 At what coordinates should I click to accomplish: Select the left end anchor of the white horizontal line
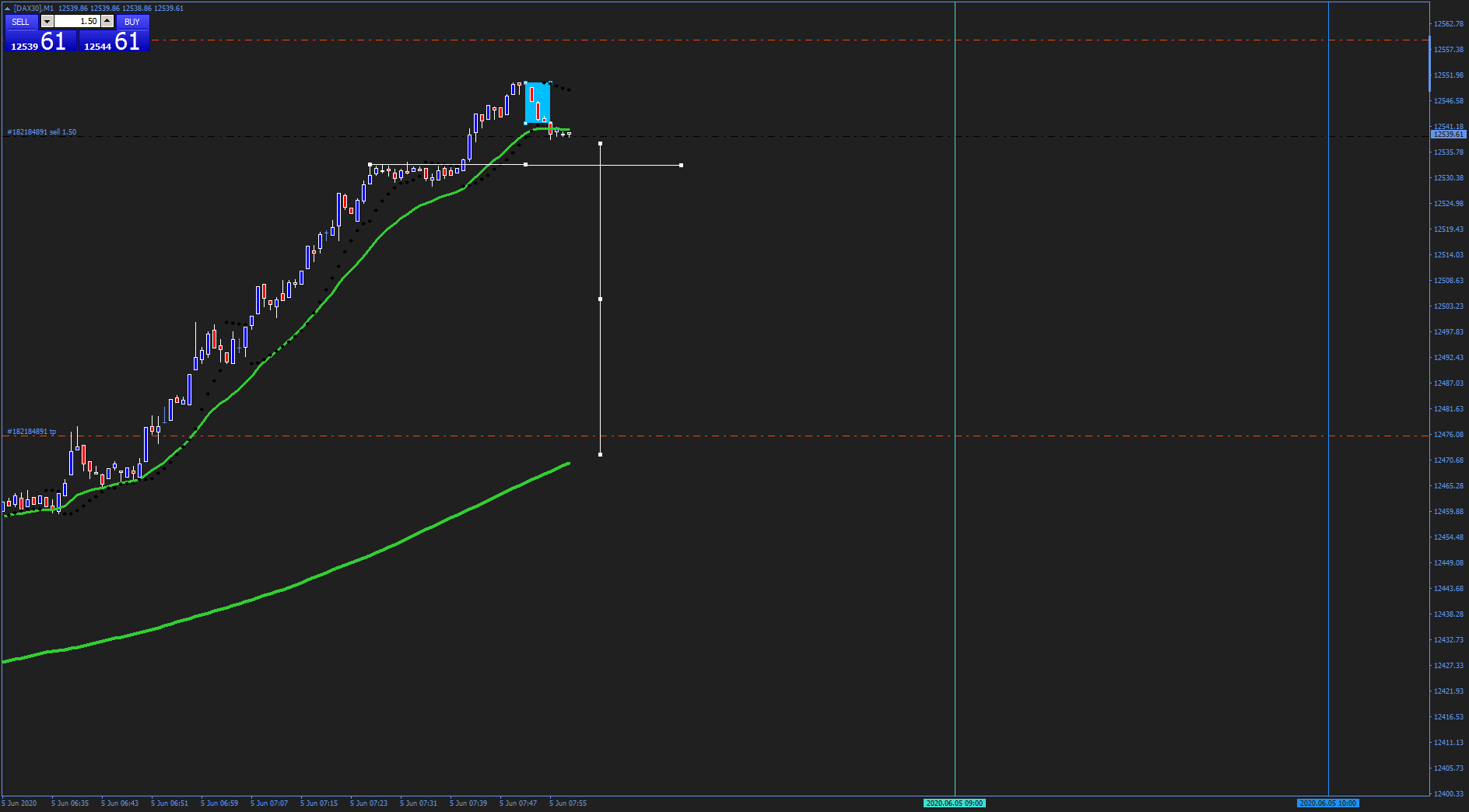[370, 165]
